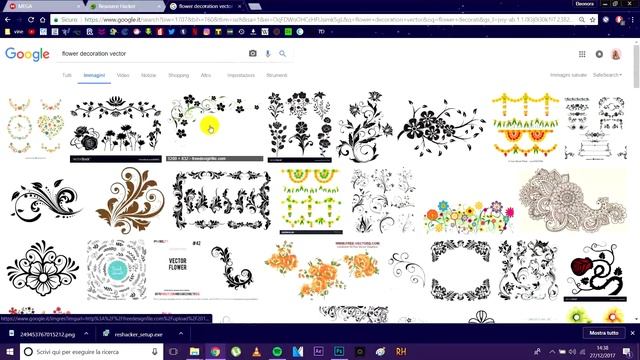Viewport: 640px width, 360px height.
Task: Expand the SafeSearch dropdown
Action: pyautogui.click(x=607, y=75)
